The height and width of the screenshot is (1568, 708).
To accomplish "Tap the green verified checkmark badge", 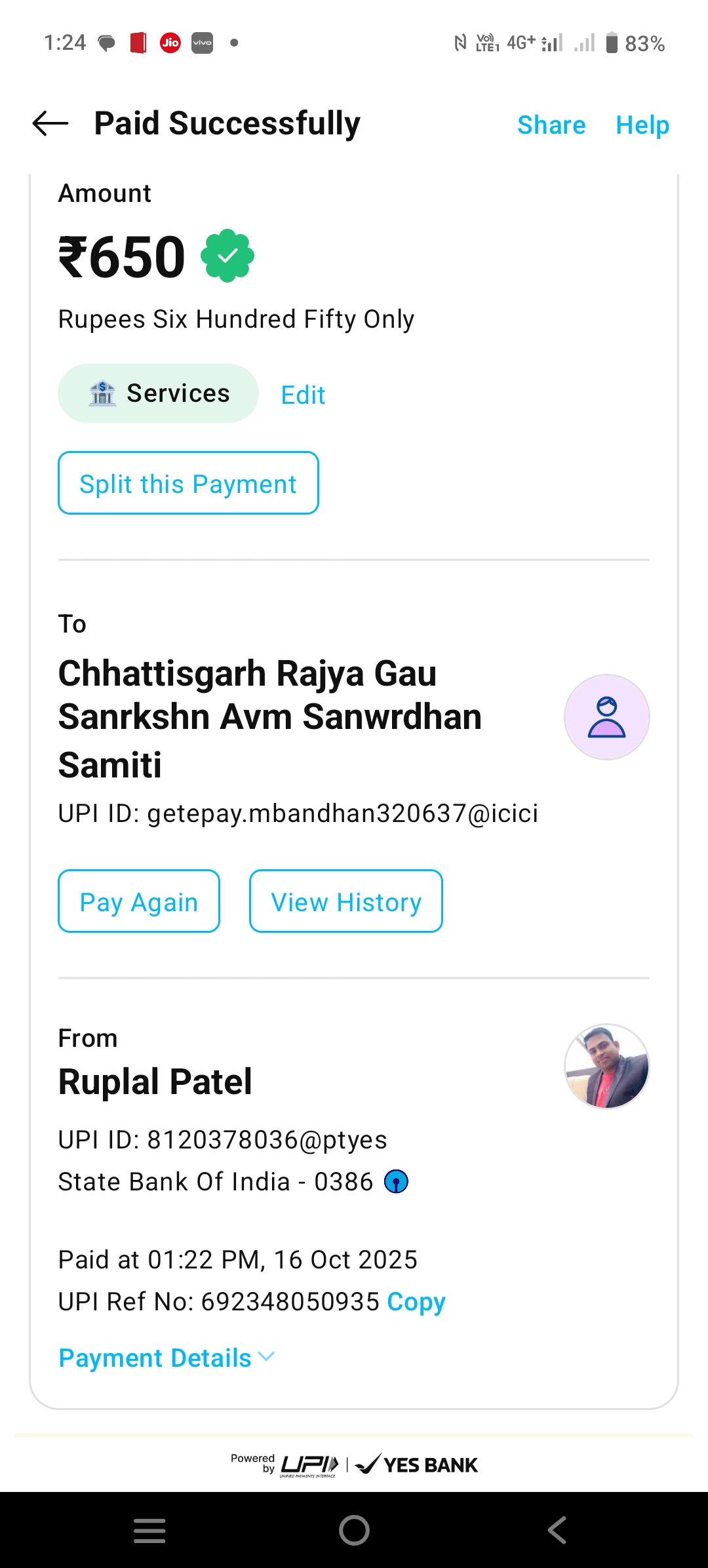I will point(227,256).
